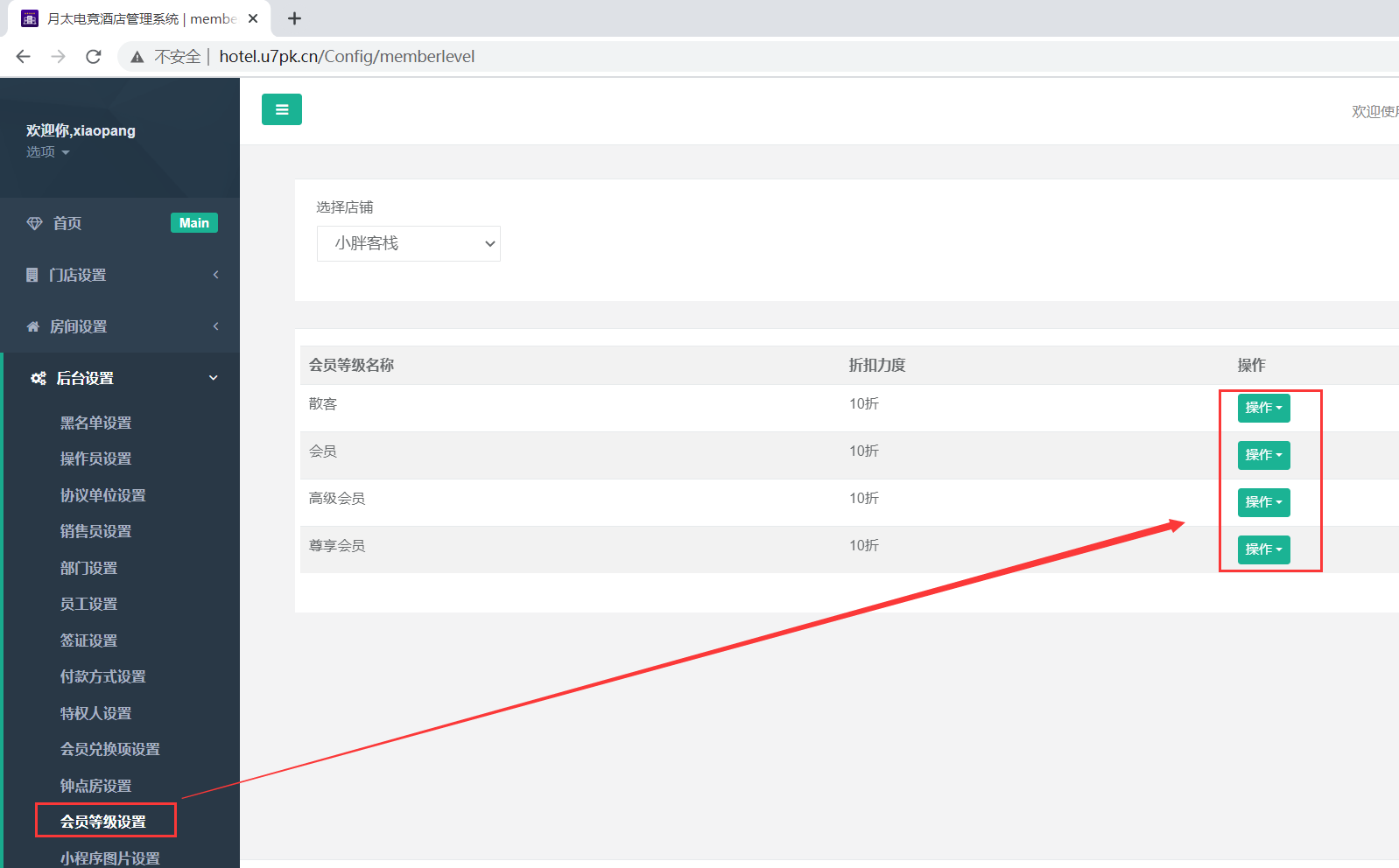Reload the page with the refresh icon
The height and width of the screenshot is (868, 1399).
[x=94, y=57]
